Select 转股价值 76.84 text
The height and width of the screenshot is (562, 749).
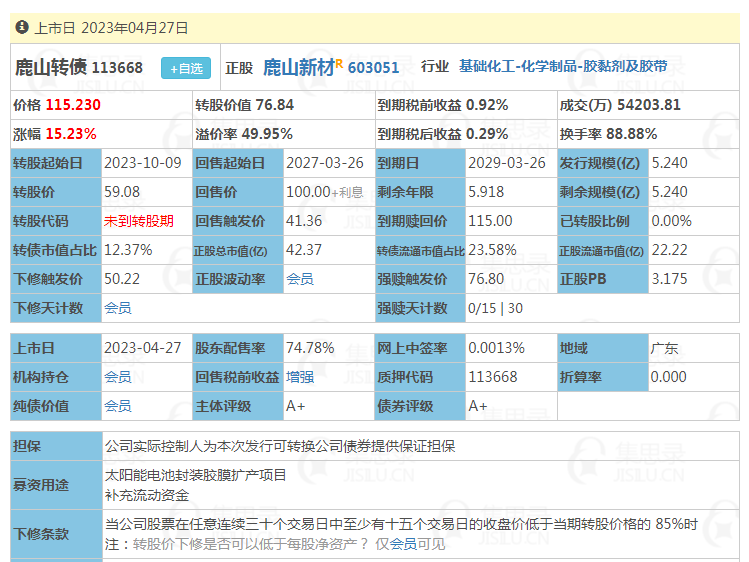[x=244, y=105]
